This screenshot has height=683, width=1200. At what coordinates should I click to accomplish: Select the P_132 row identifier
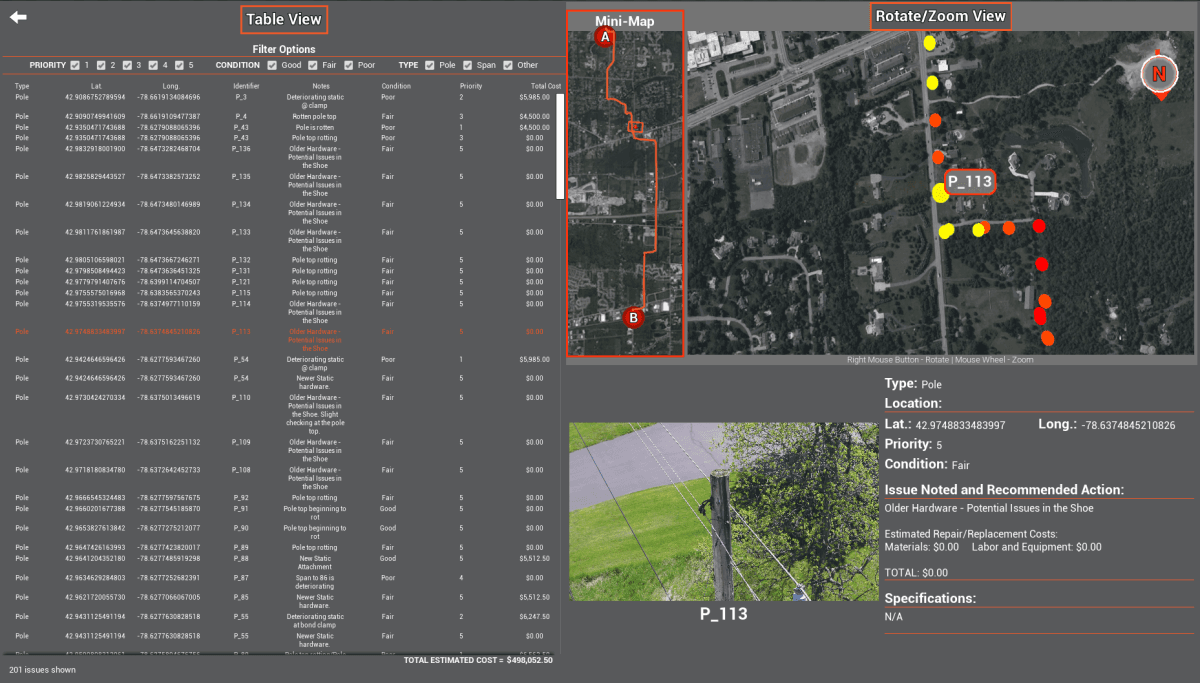click(x=241, y=260)
